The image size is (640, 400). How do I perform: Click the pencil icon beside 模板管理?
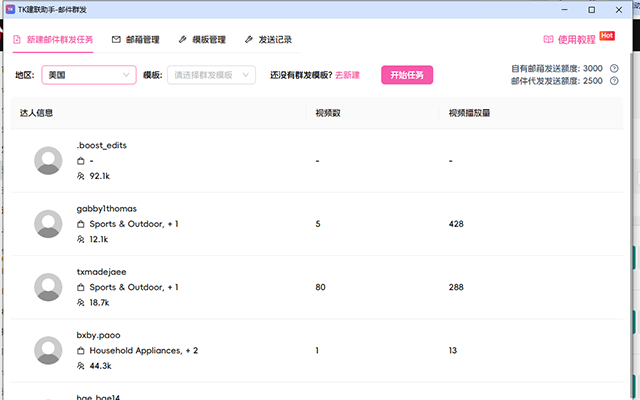182,40
